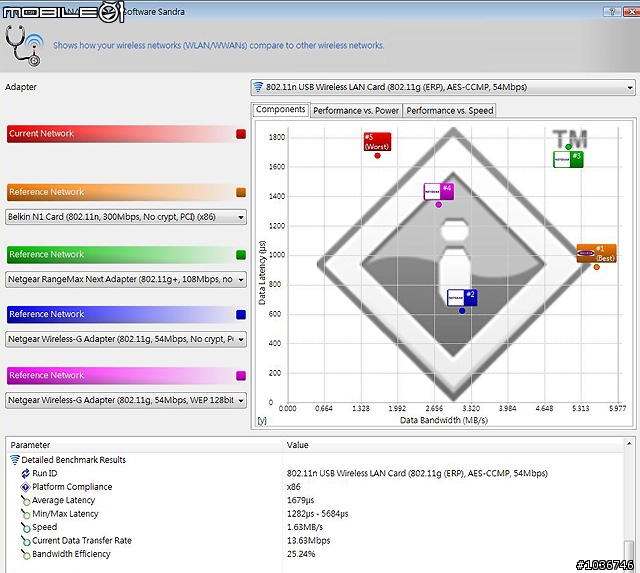Select the #2 blue Netgear chart marker
The width and height of the screenshot is (640, 573).
(x=462, y=298)
